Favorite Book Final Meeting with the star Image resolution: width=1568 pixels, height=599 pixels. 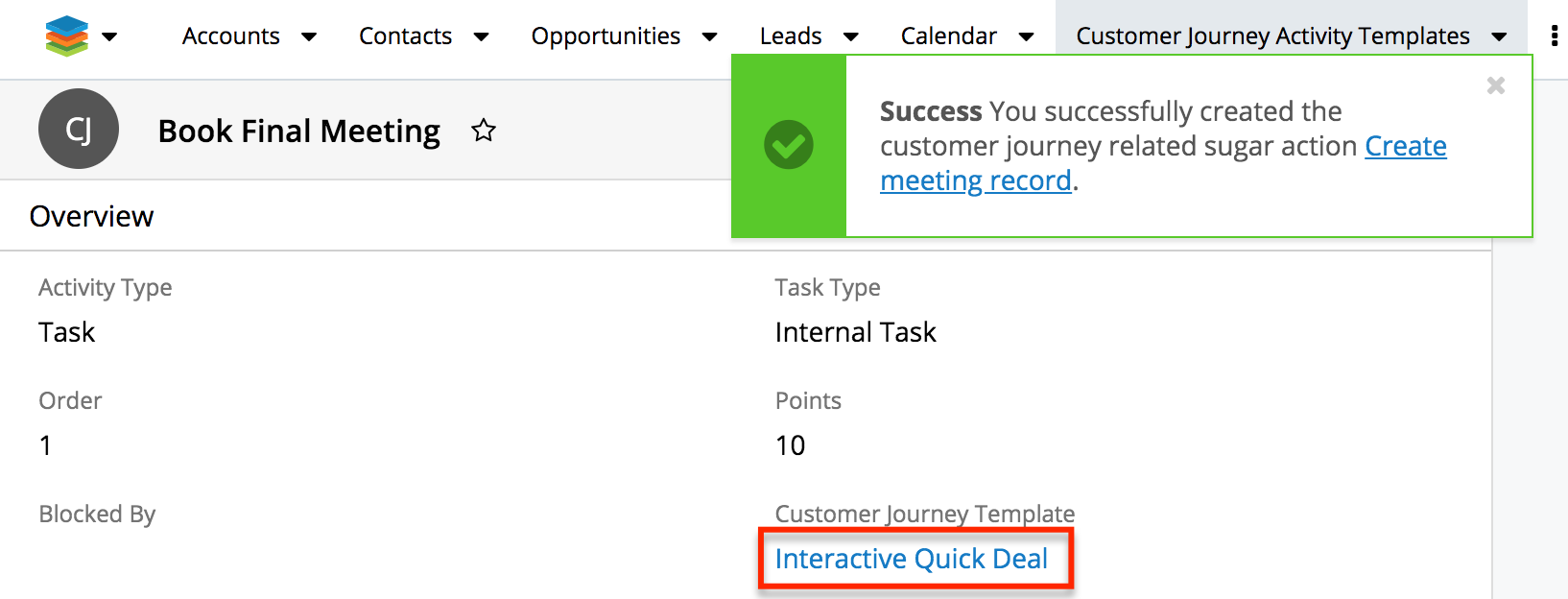click(484, 131)
